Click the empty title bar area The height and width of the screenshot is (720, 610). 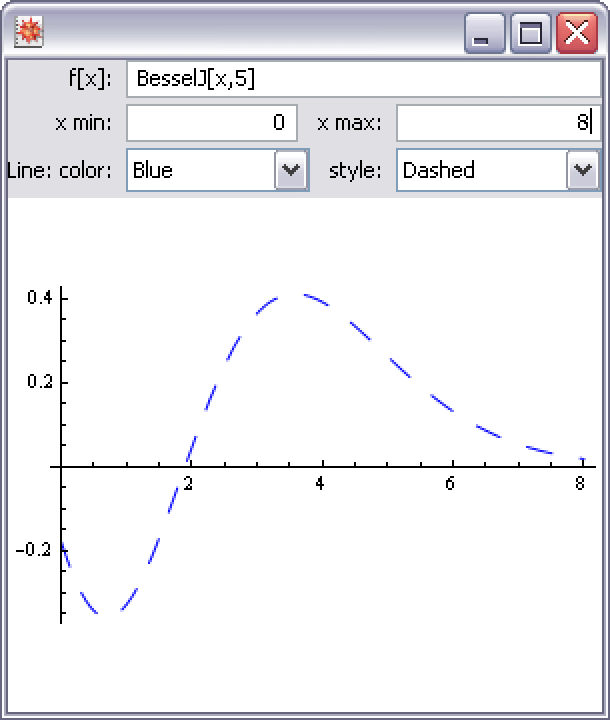(250, 34)
